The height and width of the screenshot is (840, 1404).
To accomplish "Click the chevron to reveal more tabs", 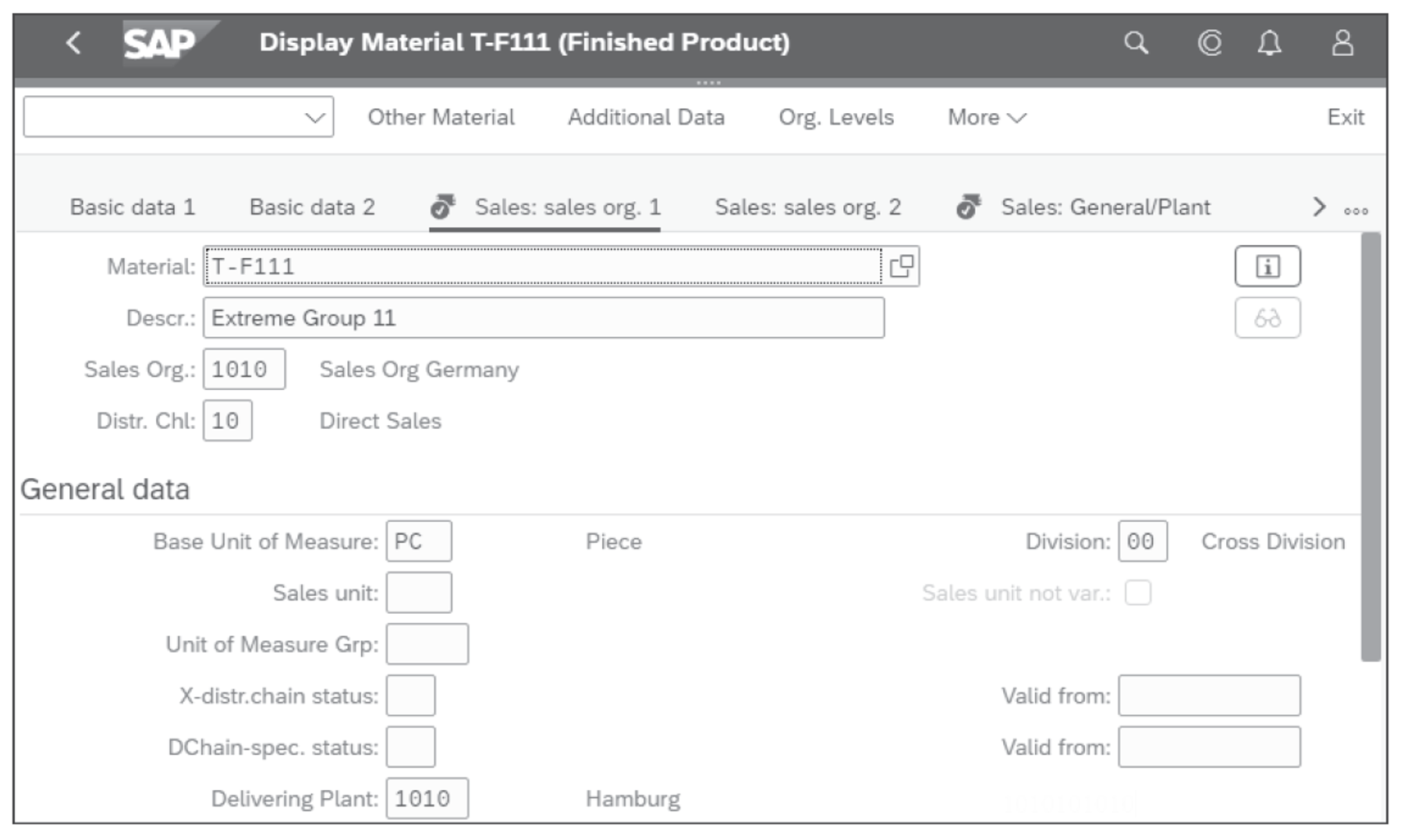I will (x=1318, y=207).
